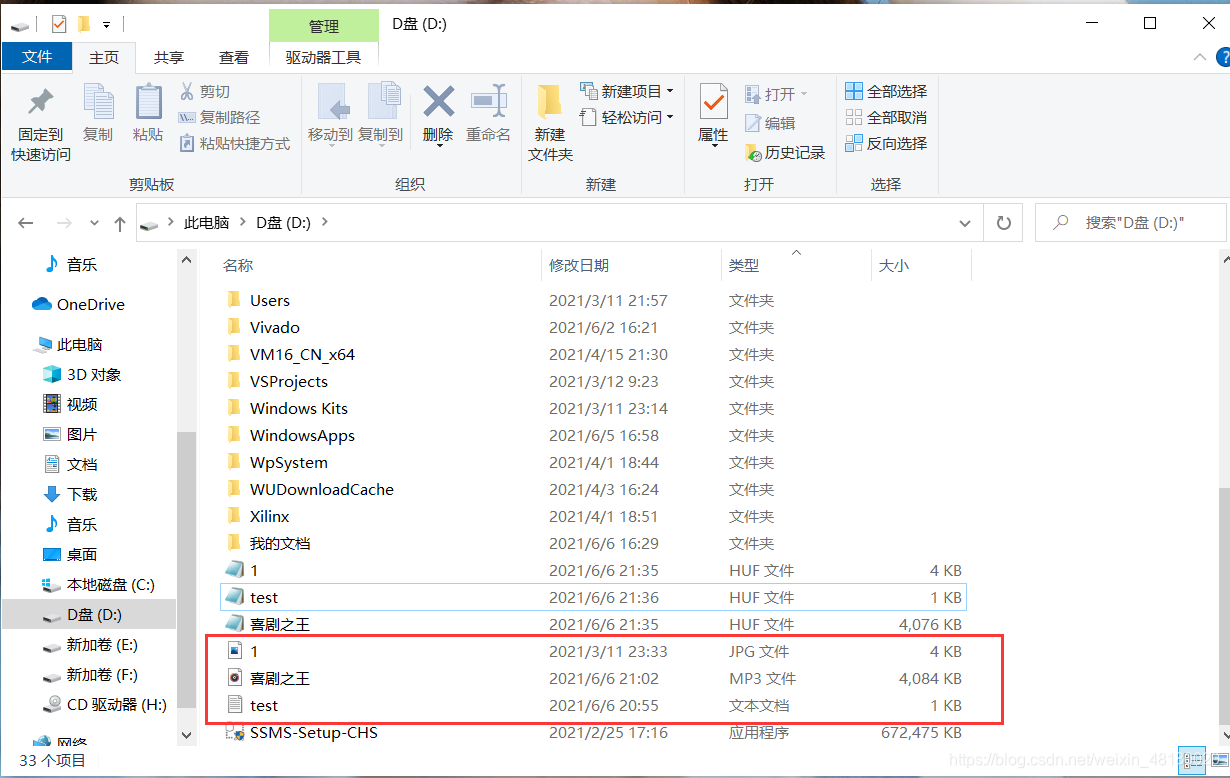The image size is (1230, 778).
Task: Open the 文件 menu
Action: (37, 57)
